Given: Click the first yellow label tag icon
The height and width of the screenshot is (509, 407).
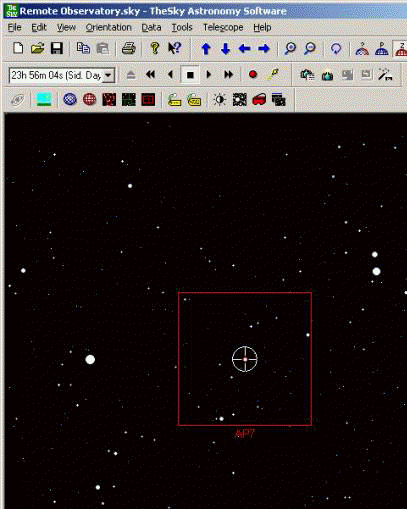Looking at the screenshot, I should click(174, 100).
